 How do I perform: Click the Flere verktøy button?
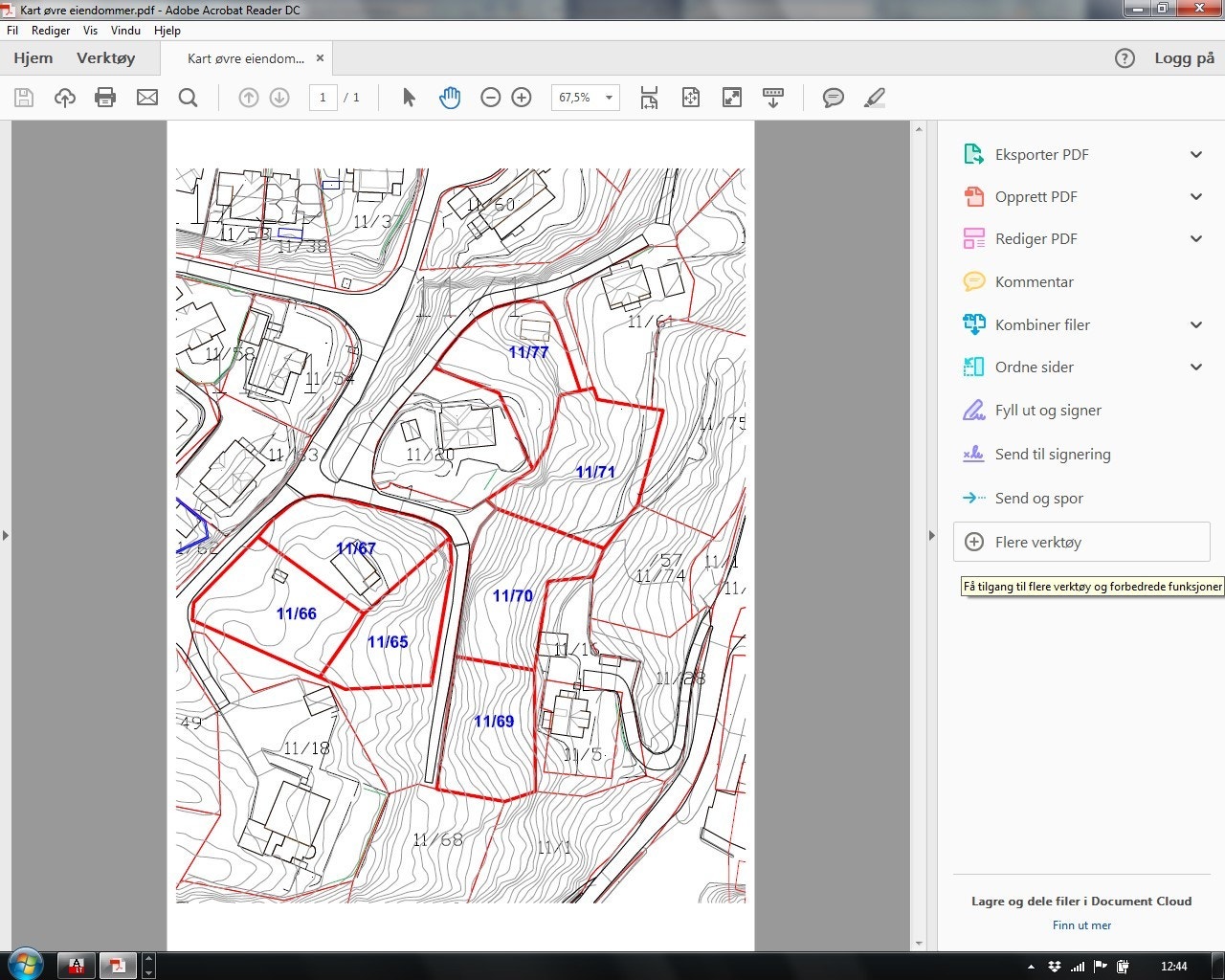(x=1081, y=542)
